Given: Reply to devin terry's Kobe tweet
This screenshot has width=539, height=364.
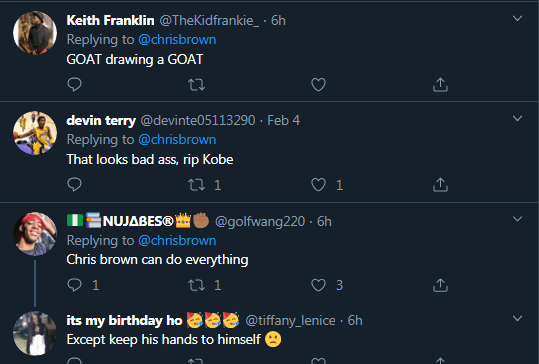Looking at the screenshot, I should (x=74, y=185).
